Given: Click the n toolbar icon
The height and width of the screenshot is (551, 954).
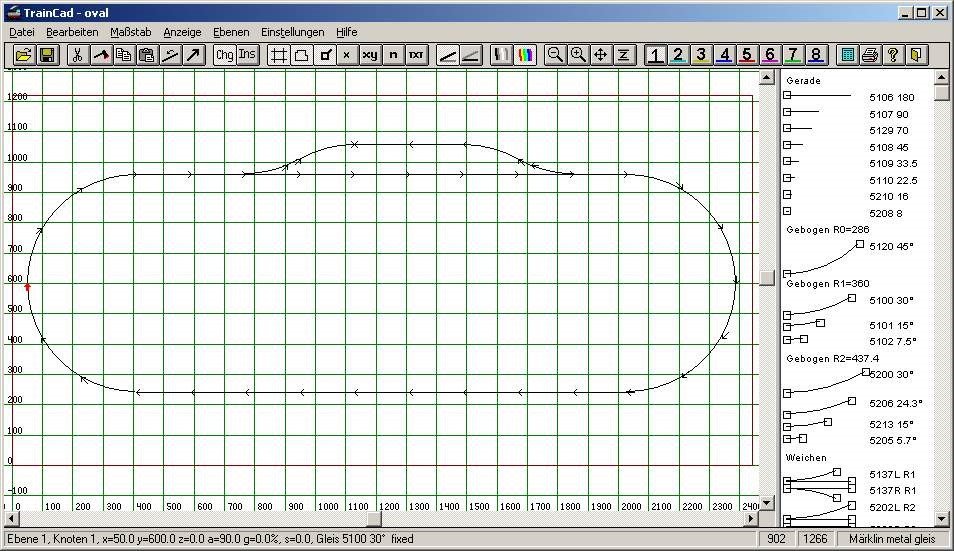Looking at the screenshot, I should 393,55.
